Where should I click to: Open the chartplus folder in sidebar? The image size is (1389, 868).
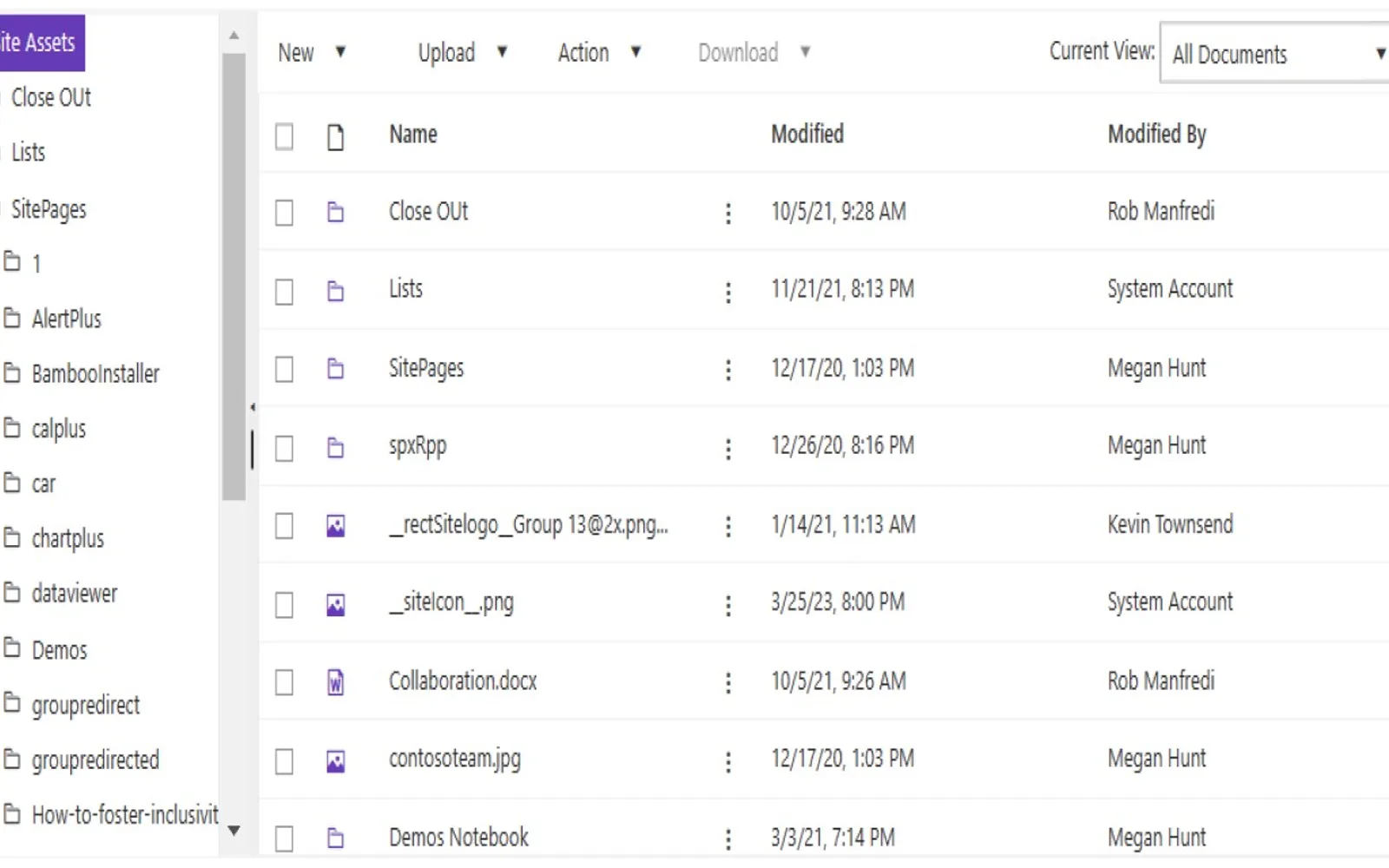(68, 539)
